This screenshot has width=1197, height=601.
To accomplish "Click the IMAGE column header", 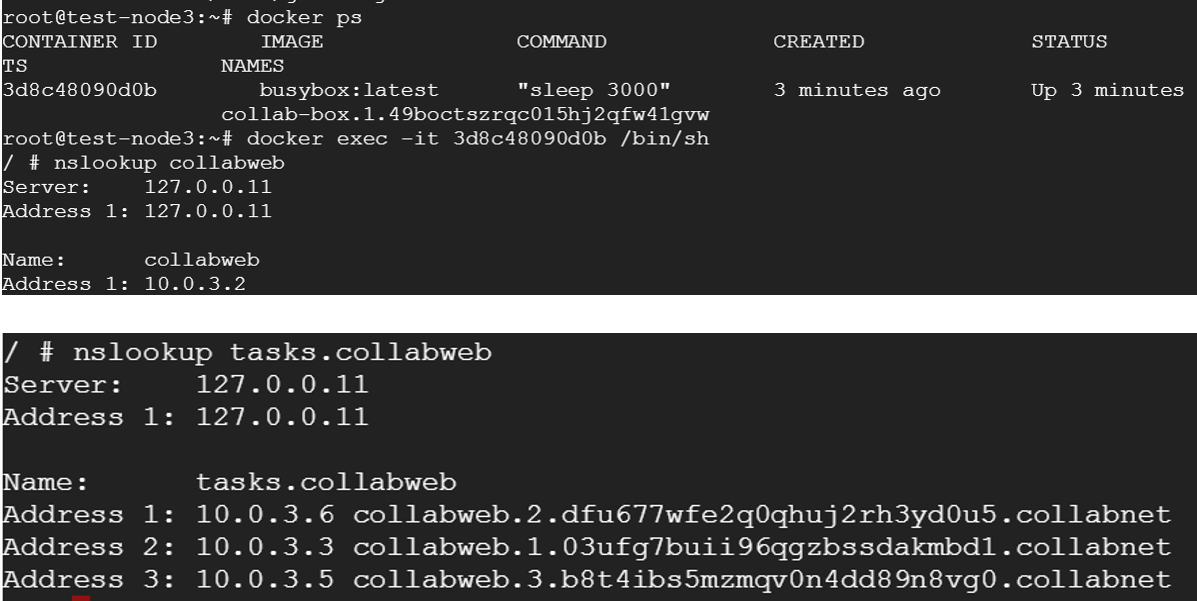I will pyautogui.click(x=292, y=41).
